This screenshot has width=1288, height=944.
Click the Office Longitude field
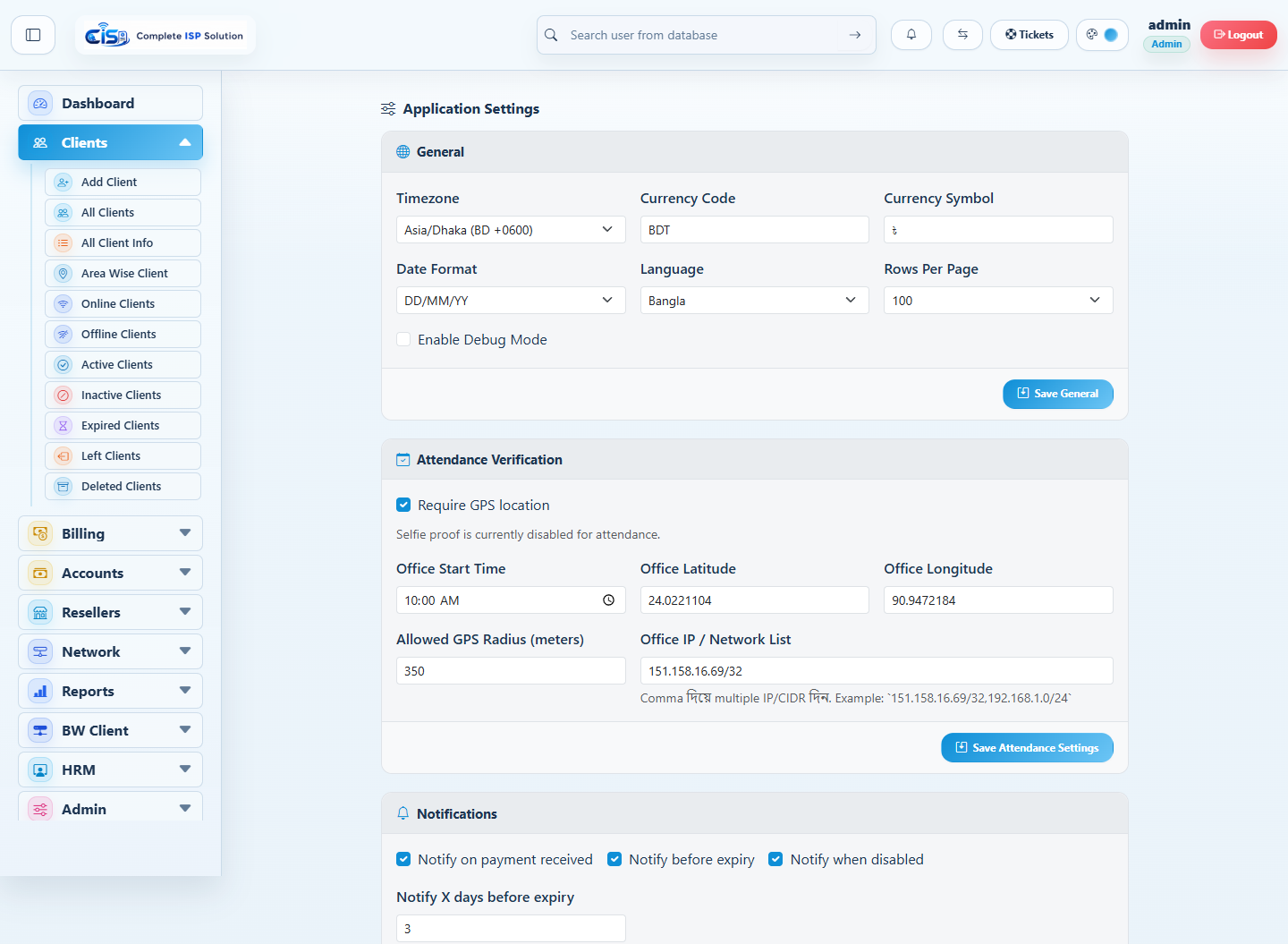point(998,600)
